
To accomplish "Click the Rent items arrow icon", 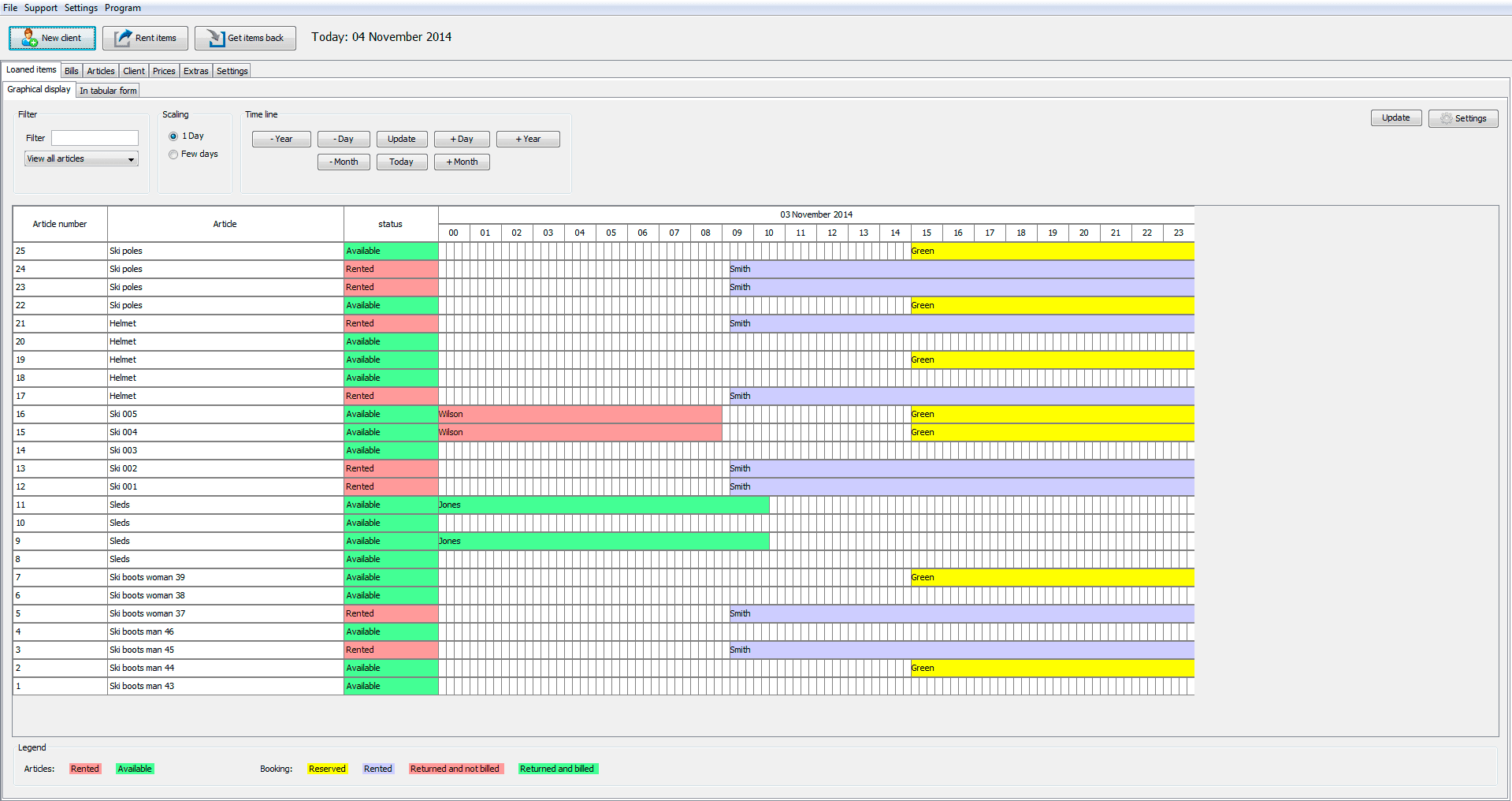I will (123, 38).
